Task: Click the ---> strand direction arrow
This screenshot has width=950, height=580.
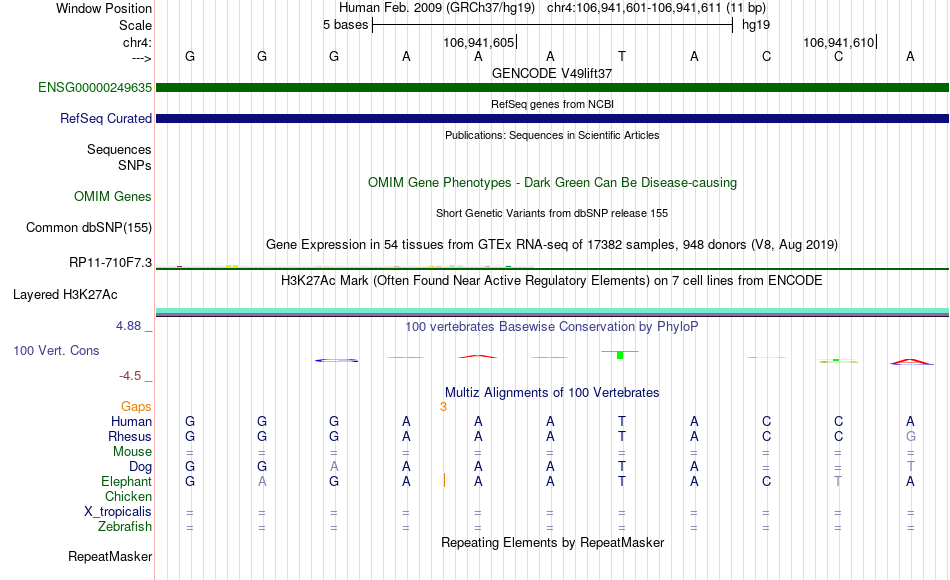Action: (141, 58)
